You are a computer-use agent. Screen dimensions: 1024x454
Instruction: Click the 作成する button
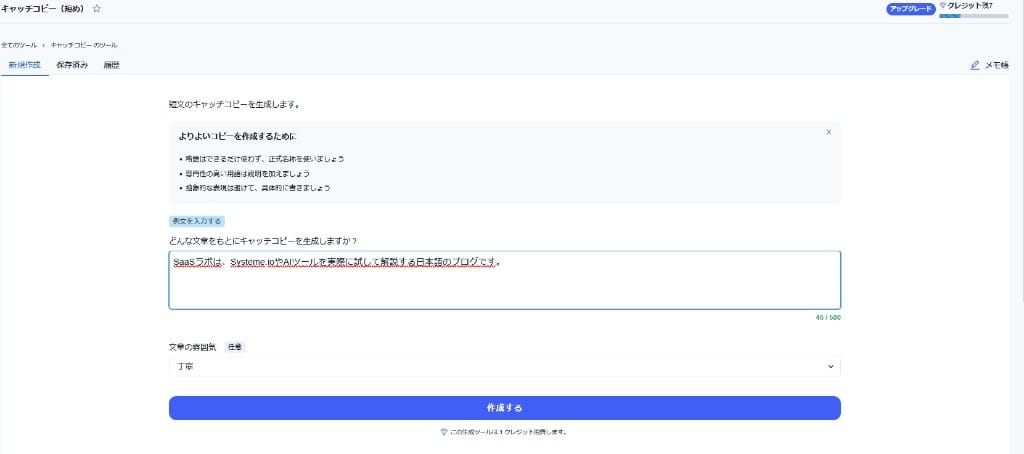pyautogui.click(x=504, y=408)
